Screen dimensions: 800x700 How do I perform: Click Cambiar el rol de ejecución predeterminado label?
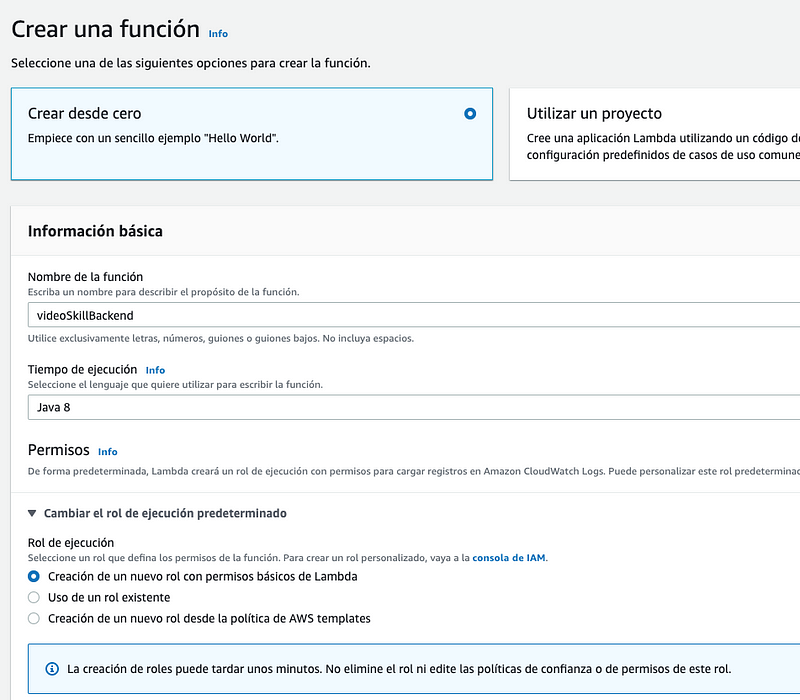click(165, 513)
